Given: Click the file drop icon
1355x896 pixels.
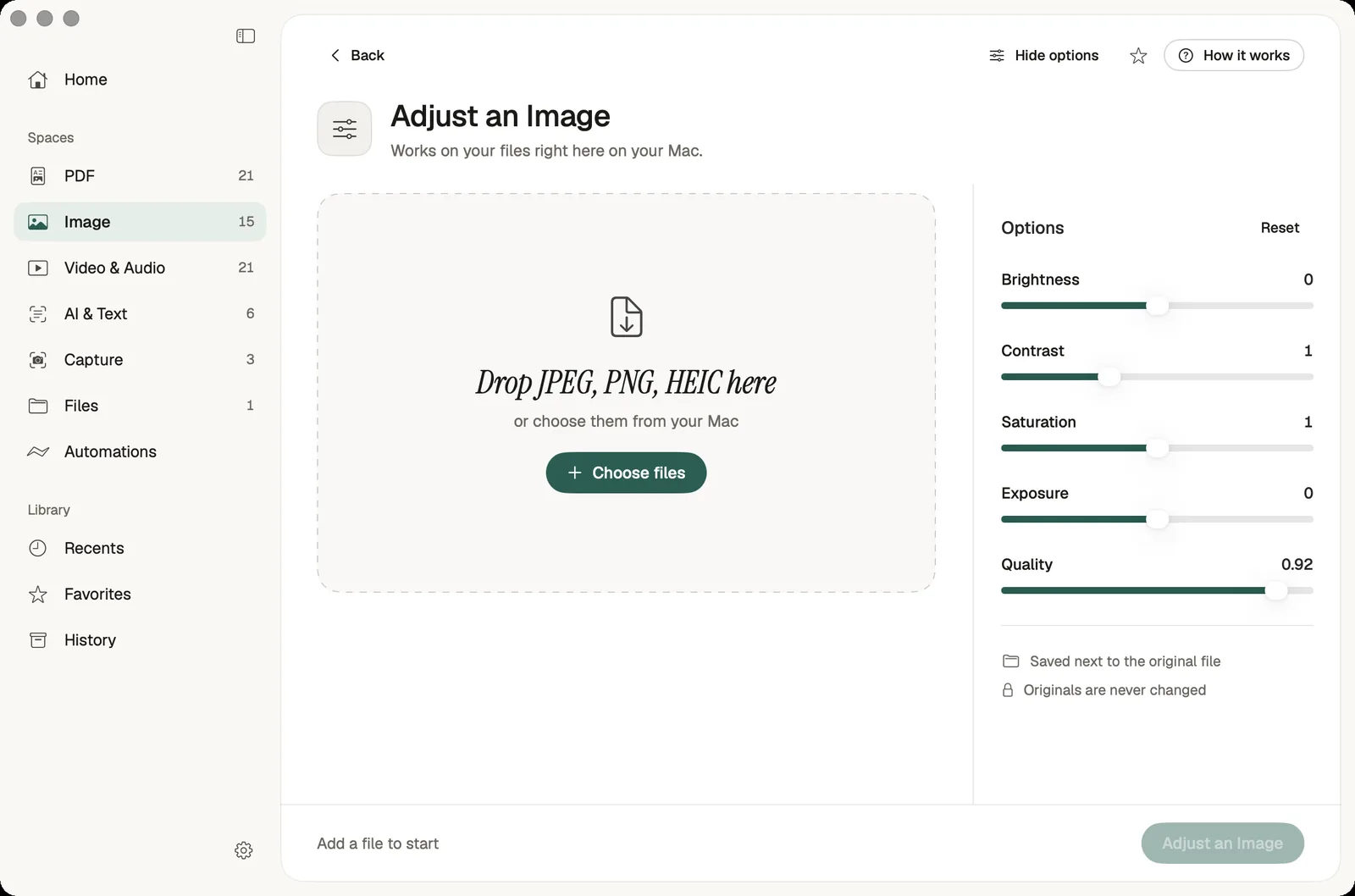Looking at the screenshot, I should pos(627,317).
